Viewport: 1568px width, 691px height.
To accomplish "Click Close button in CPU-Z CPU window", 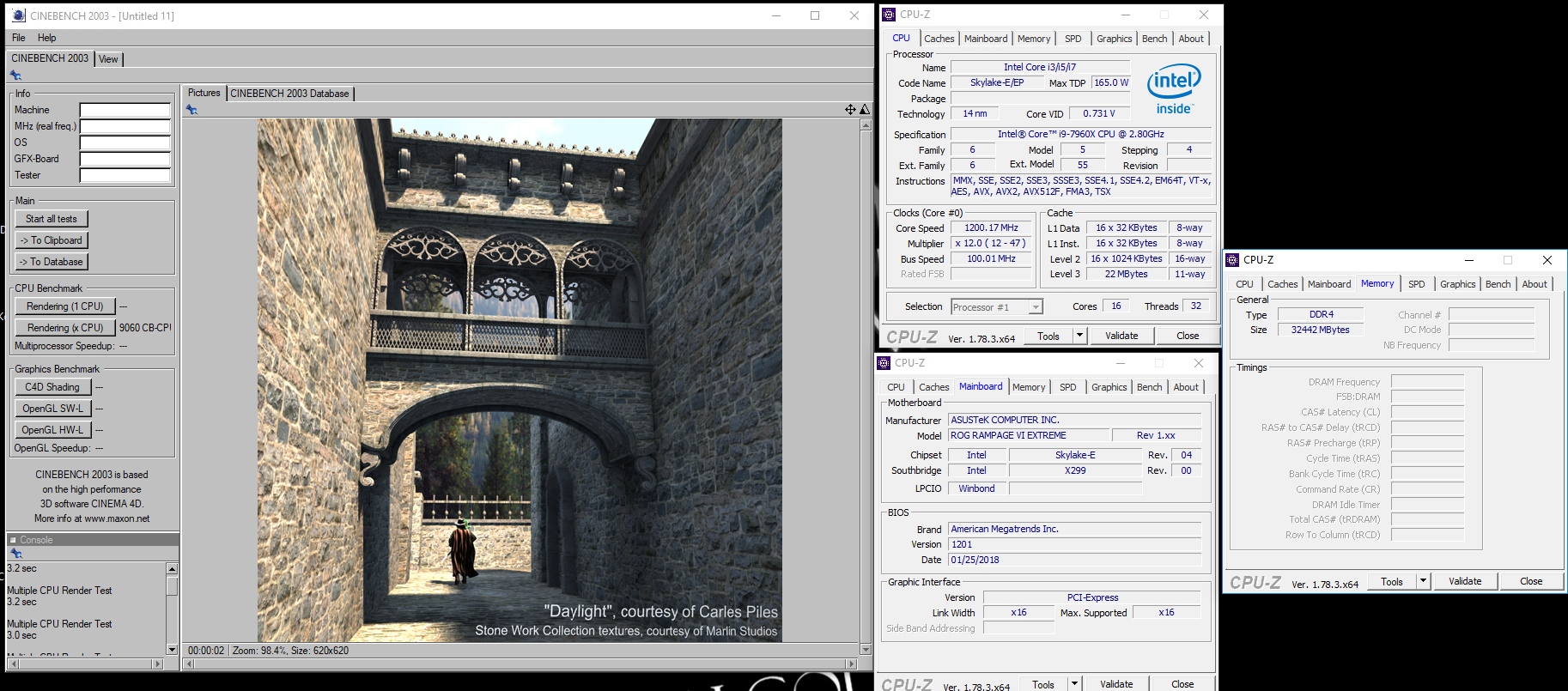I will point(1188,336).
